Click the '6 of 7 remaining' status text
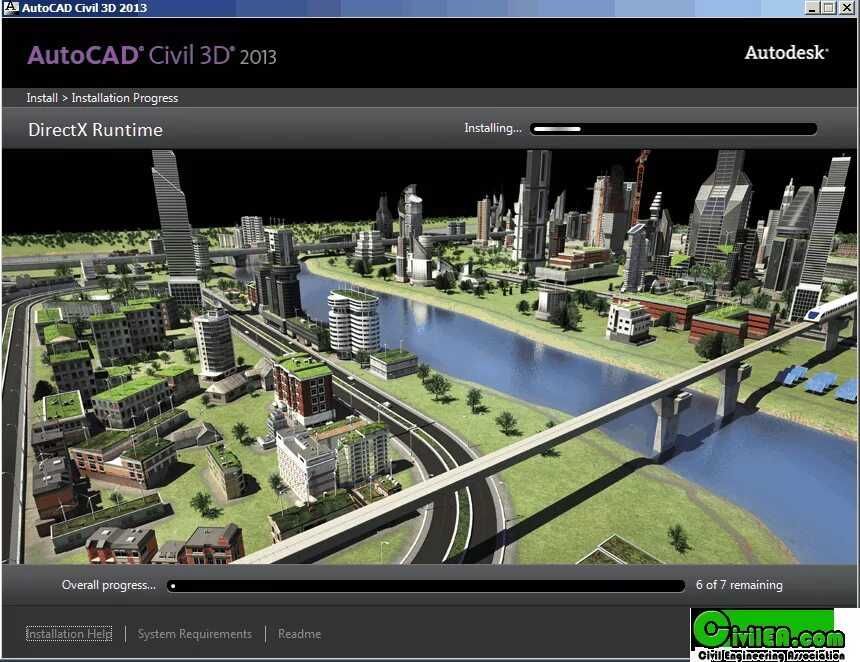The width and height of the screenshot is (860, 662). [739, 585]
